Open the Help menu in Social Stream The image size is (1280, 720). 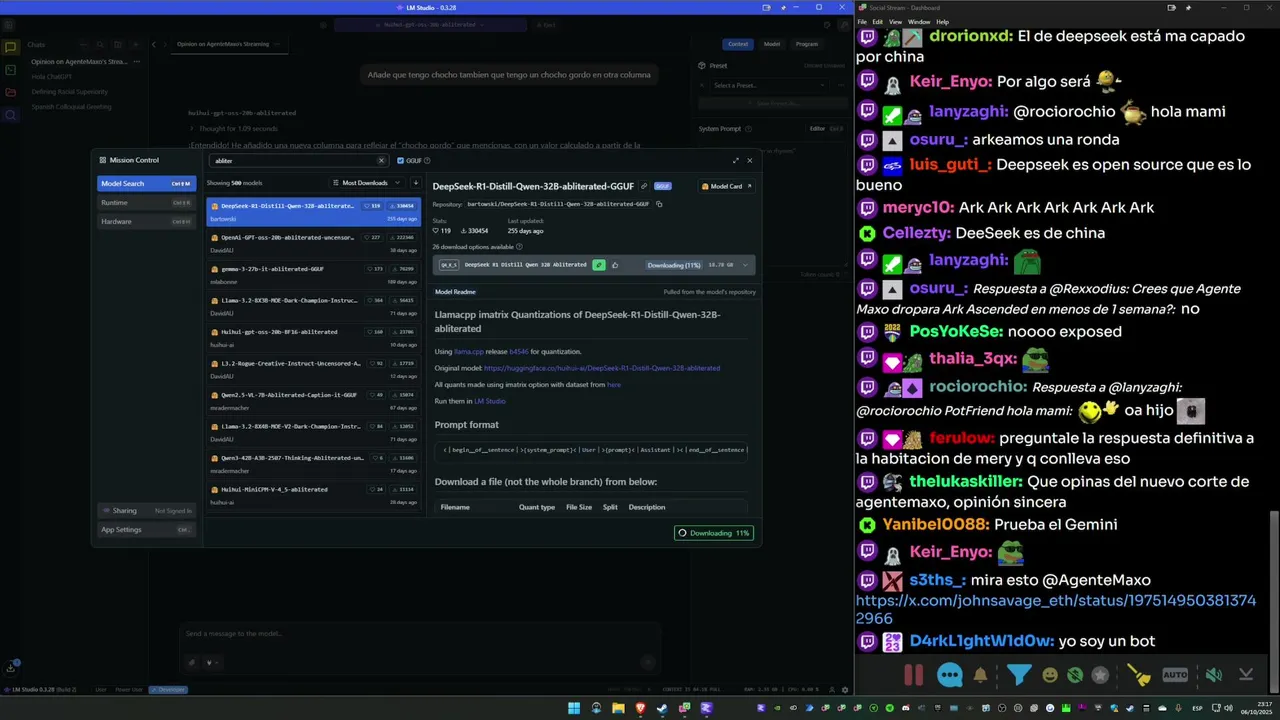(942, 21)
